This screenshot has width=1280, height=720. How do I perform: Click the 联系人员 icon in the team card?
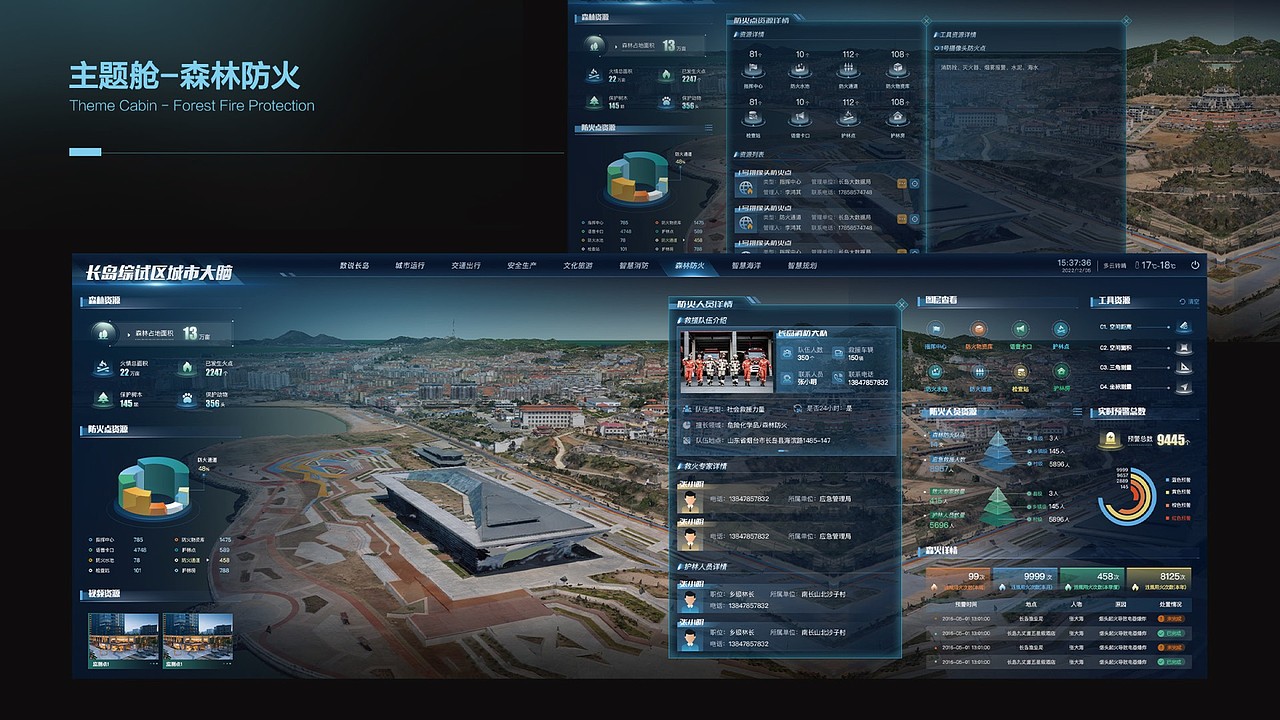point(786,378)
